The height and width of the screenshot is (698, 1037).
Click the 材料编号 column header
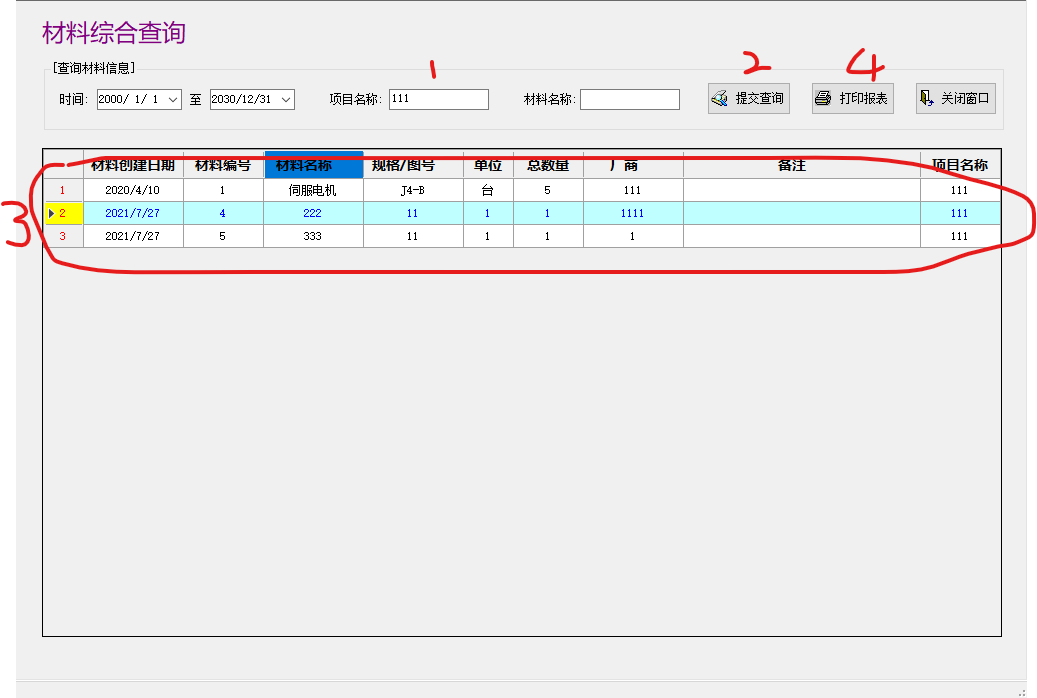[223, 165]
